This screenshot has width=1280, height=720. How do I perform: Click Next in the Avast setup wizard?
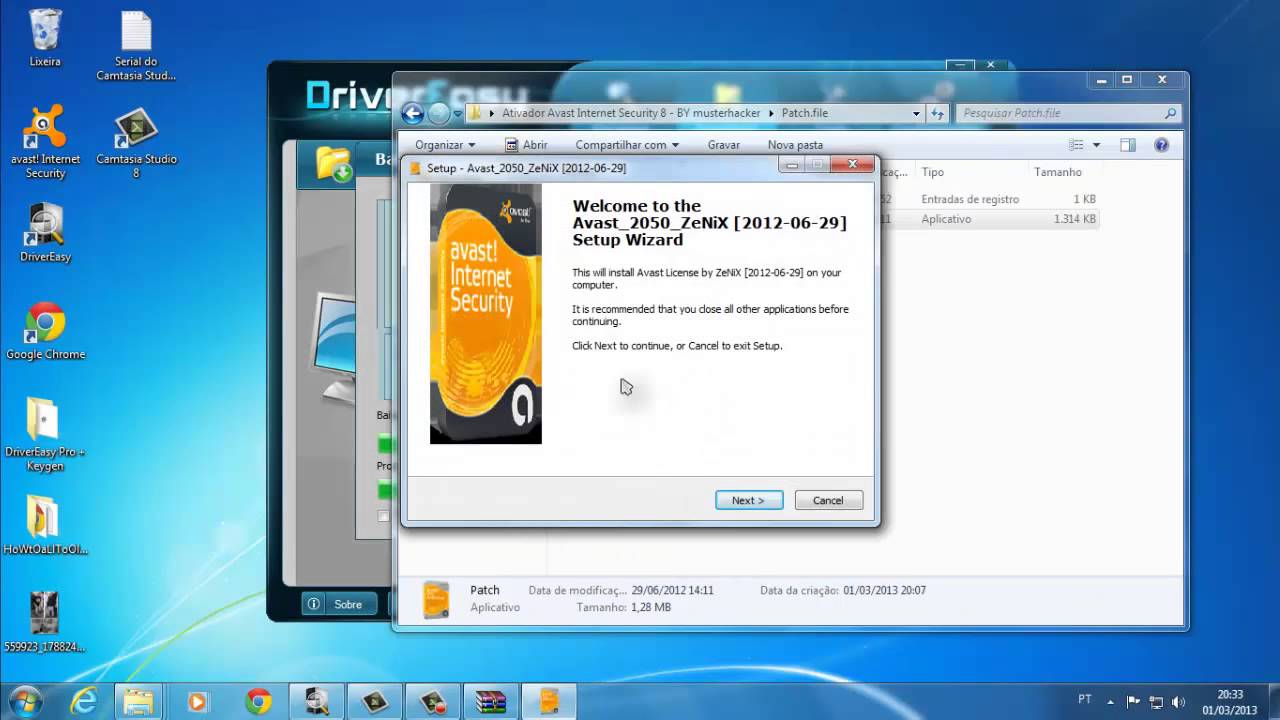click(x=749, y=500)
